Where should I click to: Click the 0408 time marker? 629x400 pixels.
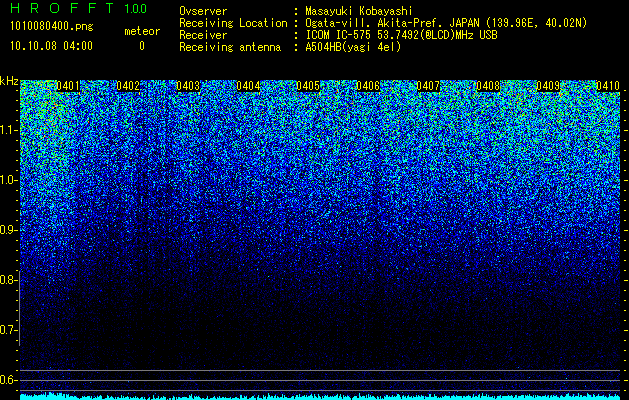488,86
